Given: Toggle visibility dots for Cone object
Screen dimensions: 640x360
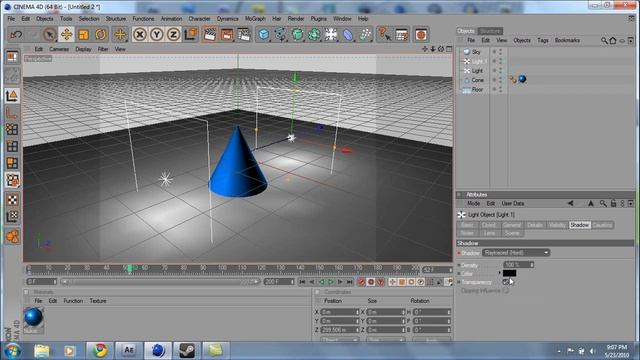Looking at the screenshot, I should click(500, 80).
